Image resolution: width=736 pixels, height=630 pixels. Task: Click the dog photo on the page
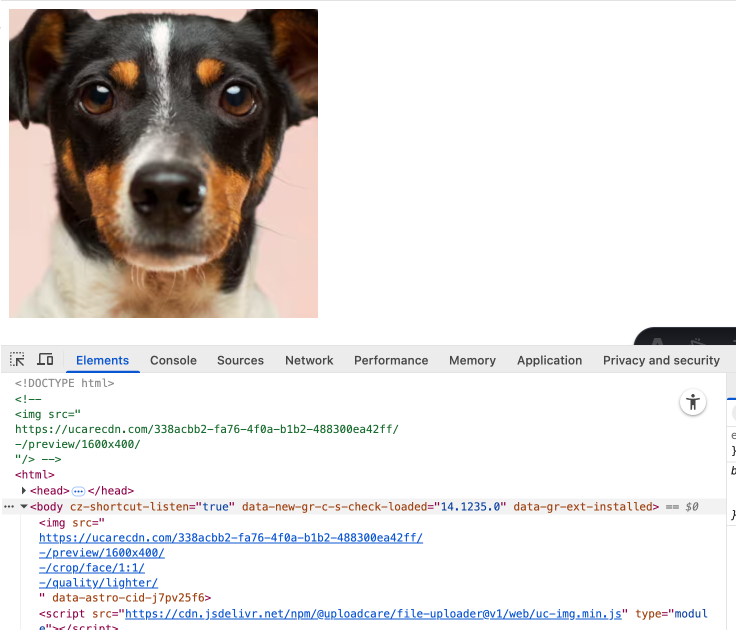click(163, 163)
